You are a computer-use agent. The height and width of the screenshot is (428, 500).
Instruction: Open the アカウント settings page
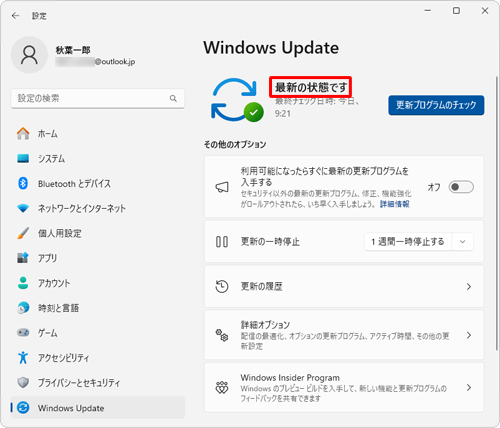pos(98,283)
